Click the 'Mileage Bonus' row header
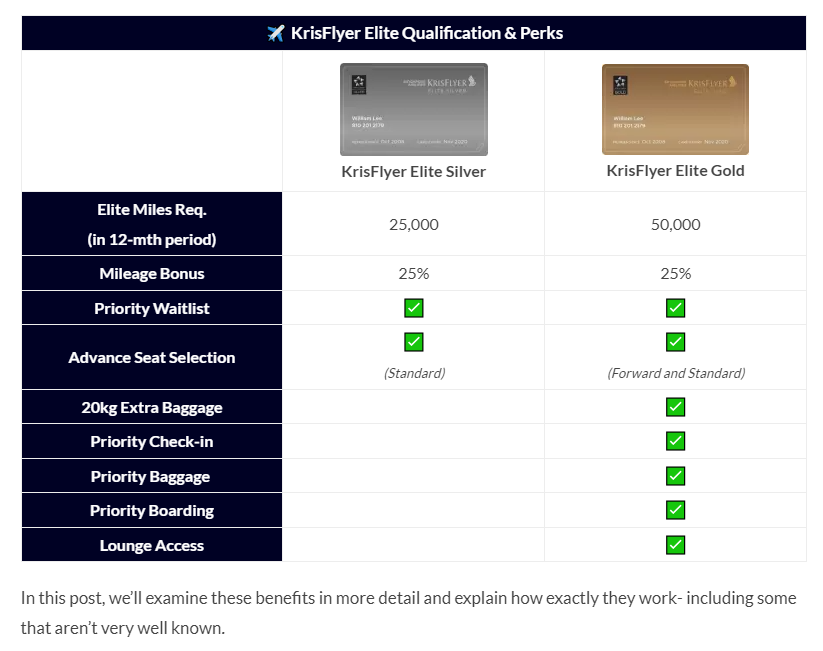 pos(152,274)
